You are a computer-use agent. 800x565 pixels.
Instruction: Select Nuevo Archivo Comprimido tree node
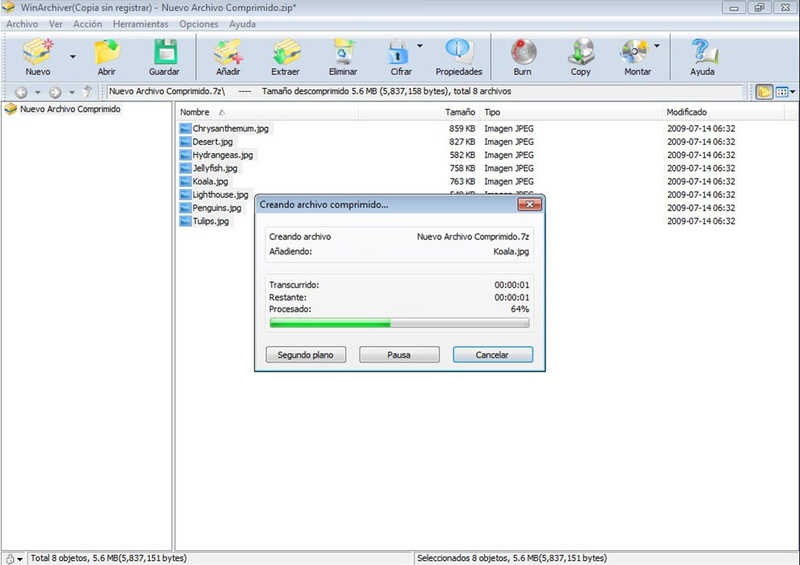[x=70, y=109]
